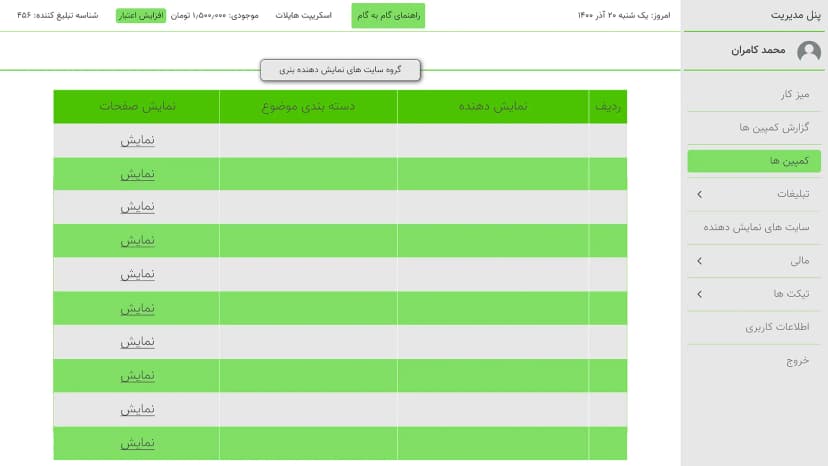Image resolution: width=828 pixels, height=466 pixels.
Task: Click نمایش link in ninth table row
Action: pos(137,409)
